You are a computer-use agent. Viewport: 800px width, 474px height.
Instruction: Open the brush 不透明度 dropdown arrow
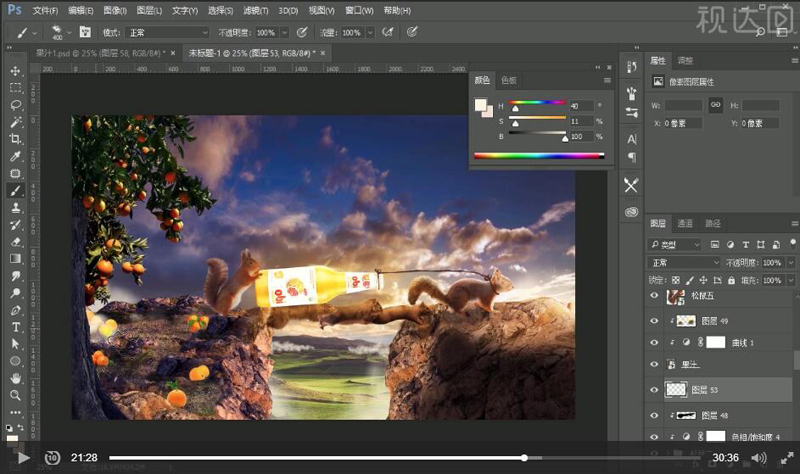(285, 33)
